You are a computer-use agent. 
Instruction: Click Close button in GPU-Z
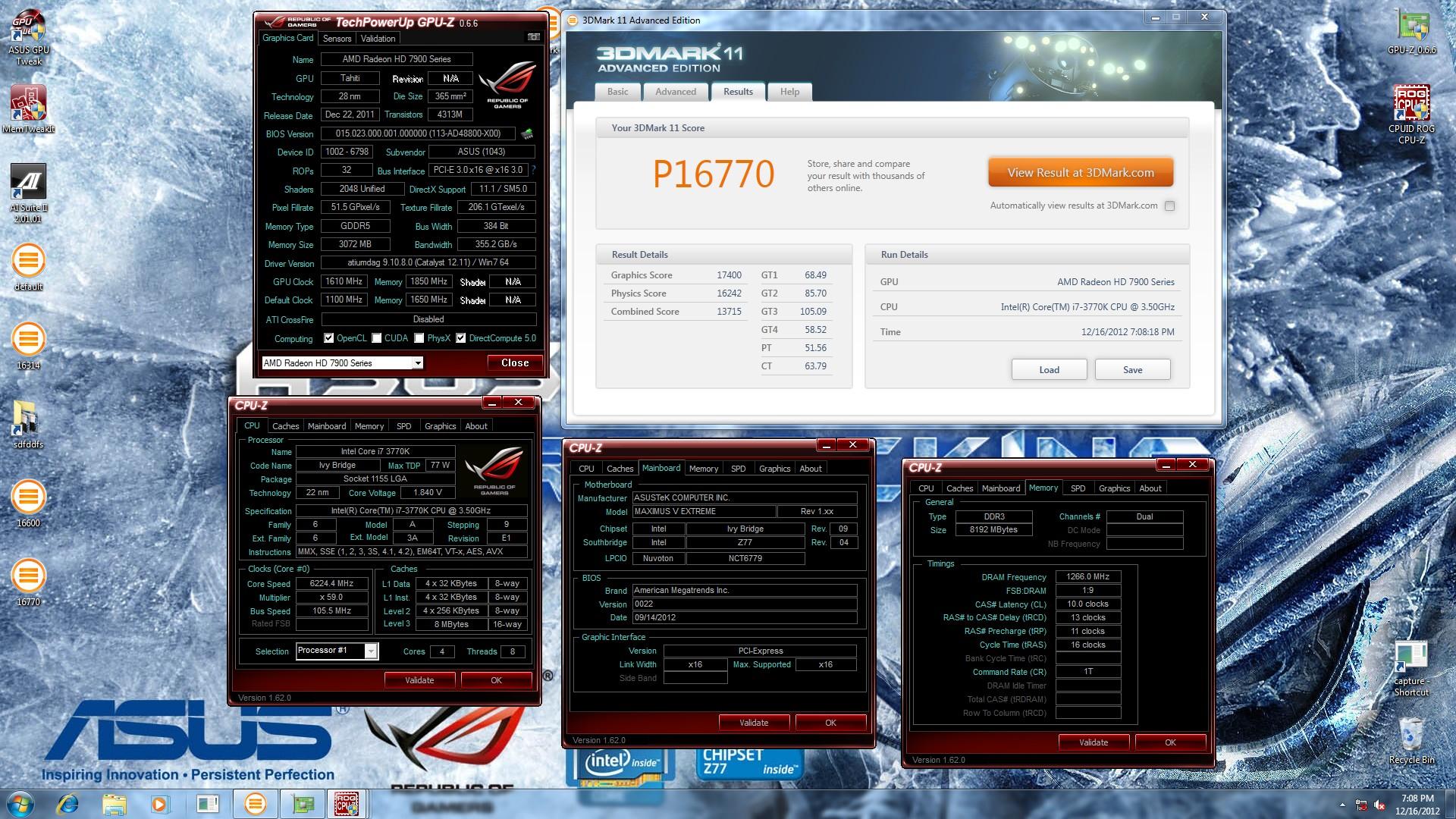[x=515, y=363]
